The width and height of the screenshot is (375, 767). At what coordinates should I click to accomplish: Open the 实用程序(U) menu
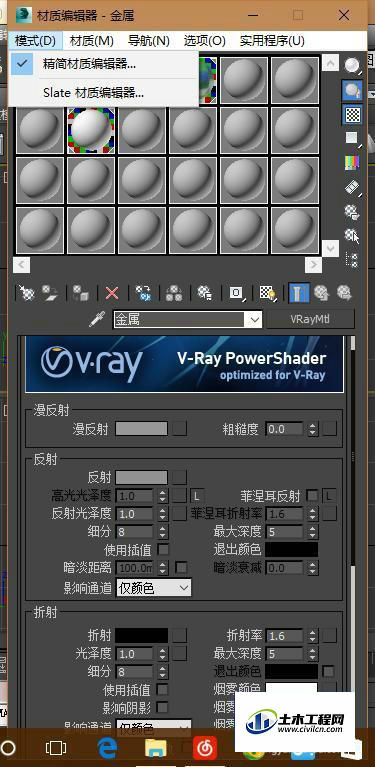(272, 40)
